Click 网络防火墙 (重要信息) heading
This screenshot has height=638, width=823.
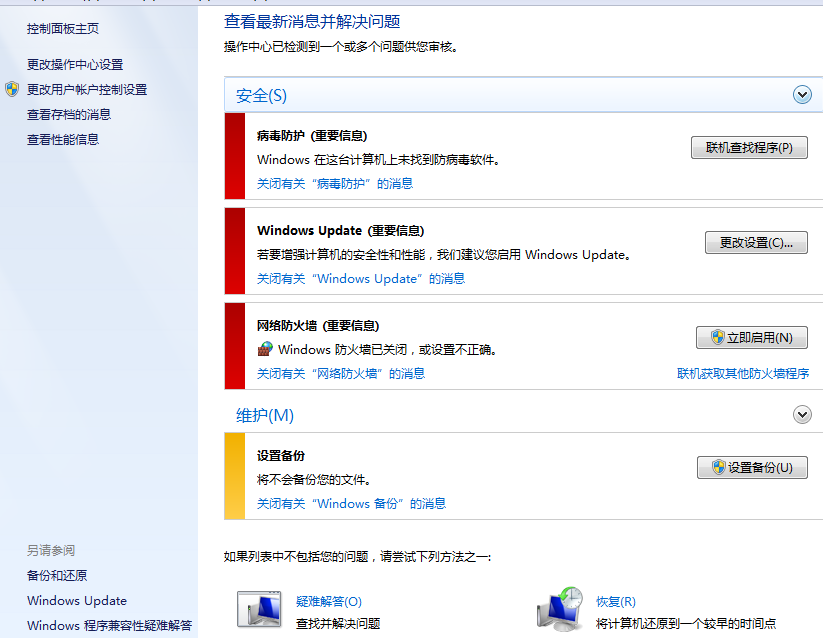318,326
